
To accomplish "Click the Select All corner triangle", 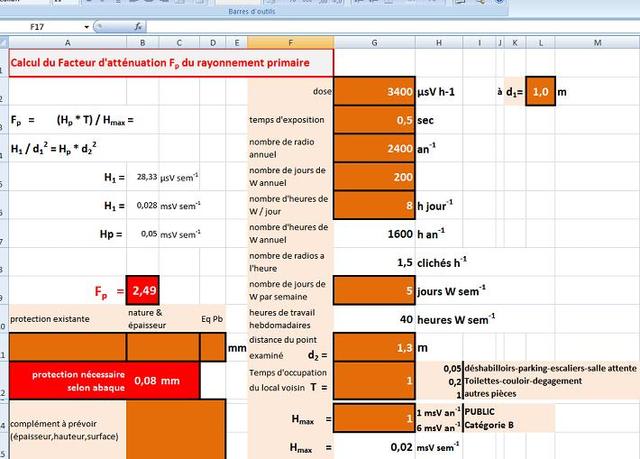I will click(4, 42).
